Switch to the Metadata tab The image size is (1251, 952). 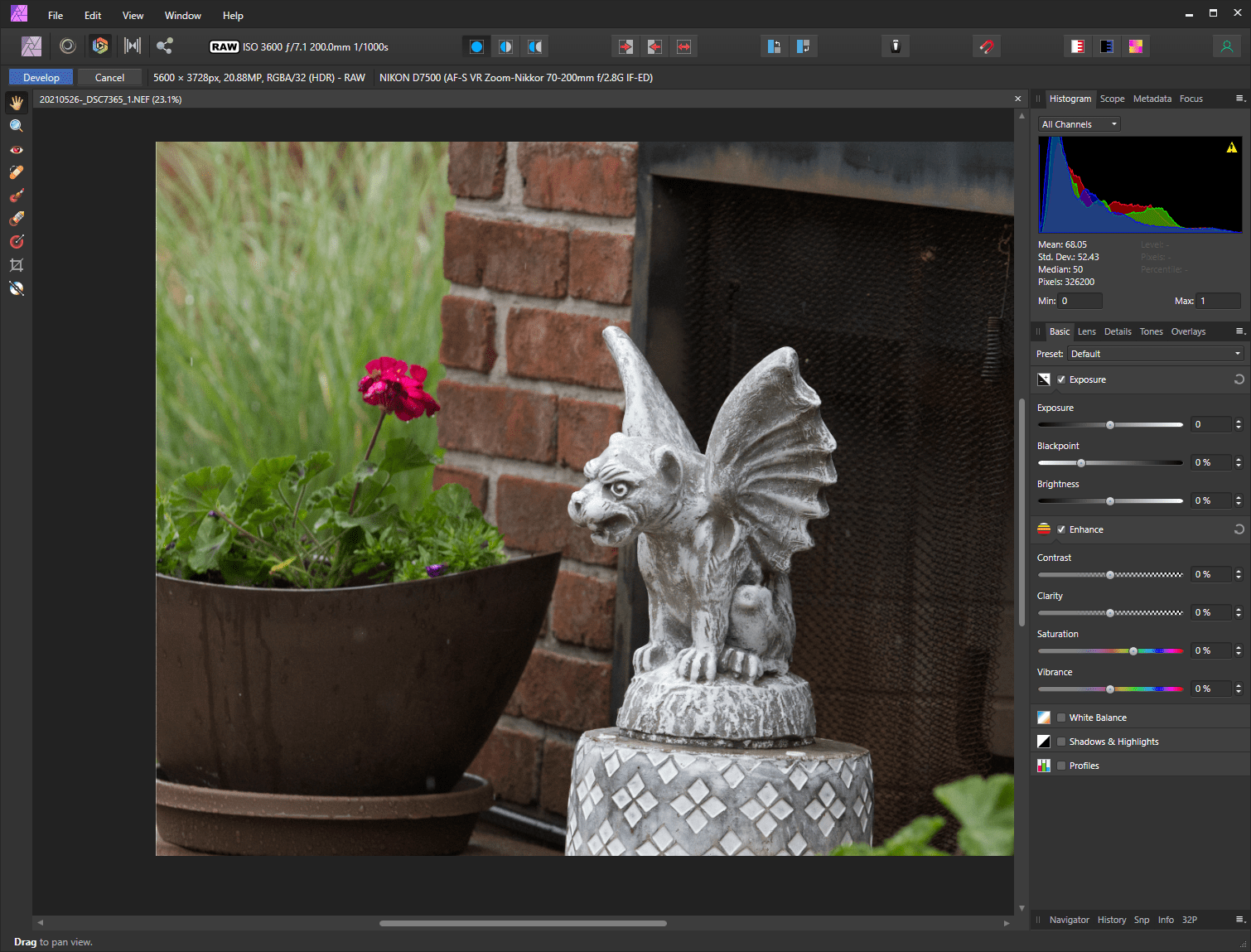click(1152, 99)
